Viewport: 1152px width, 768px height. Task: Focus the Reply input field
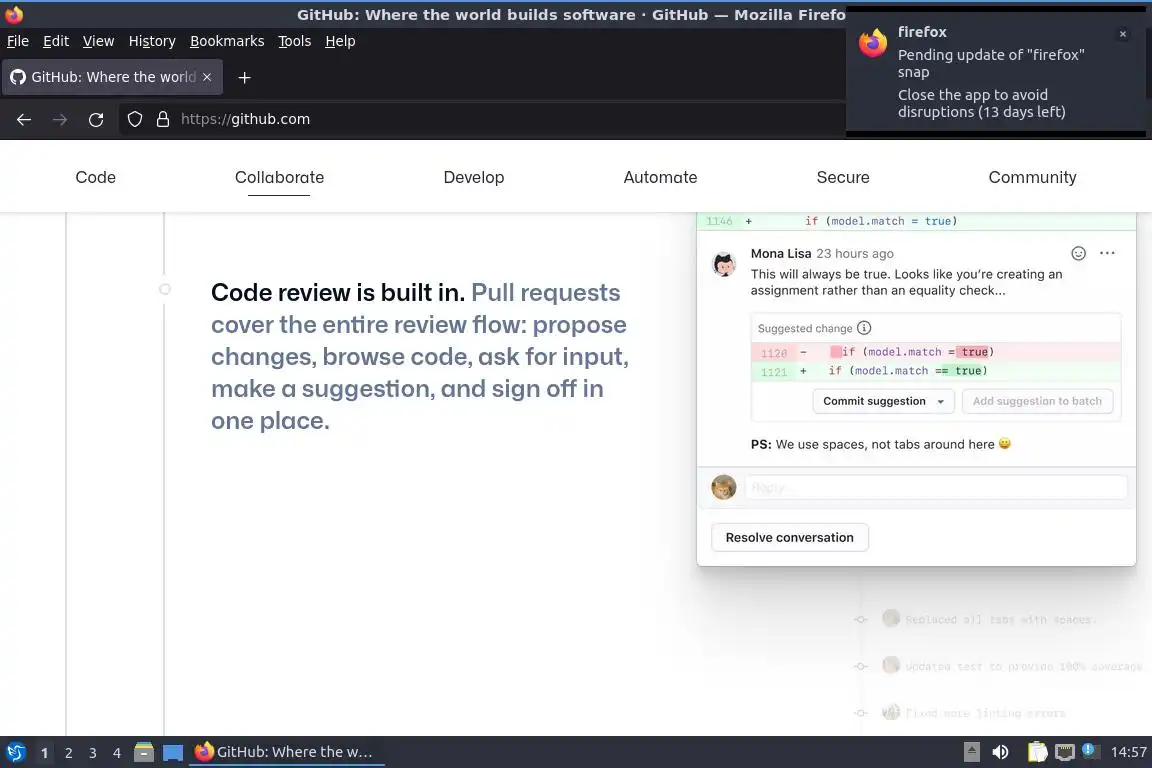(936, 487)
